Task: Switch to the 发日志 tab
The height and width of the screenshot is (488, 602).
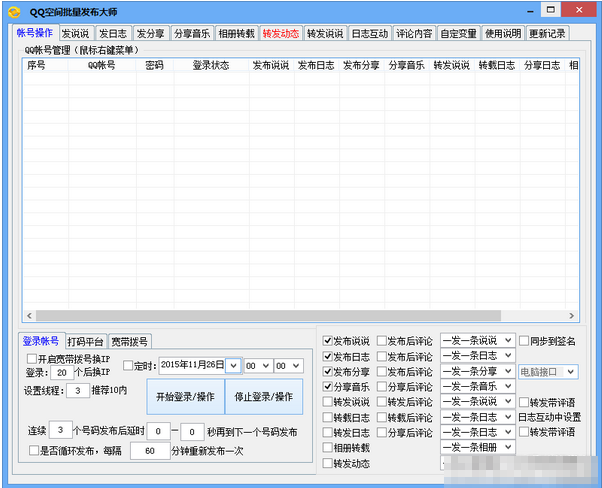Action: pos(113,33)
